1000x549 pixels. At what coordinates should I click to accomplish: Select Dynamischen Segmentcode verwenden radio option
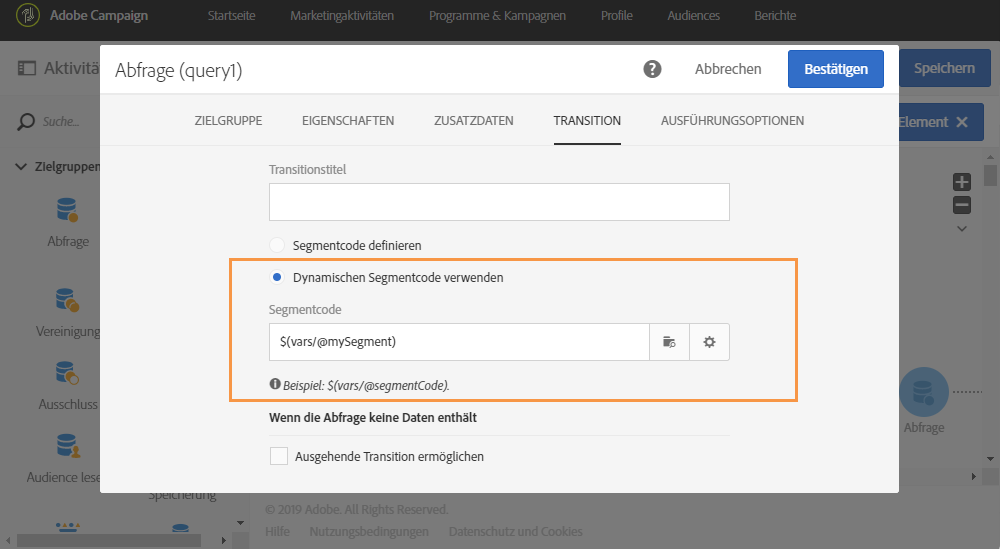pos(277,278)
